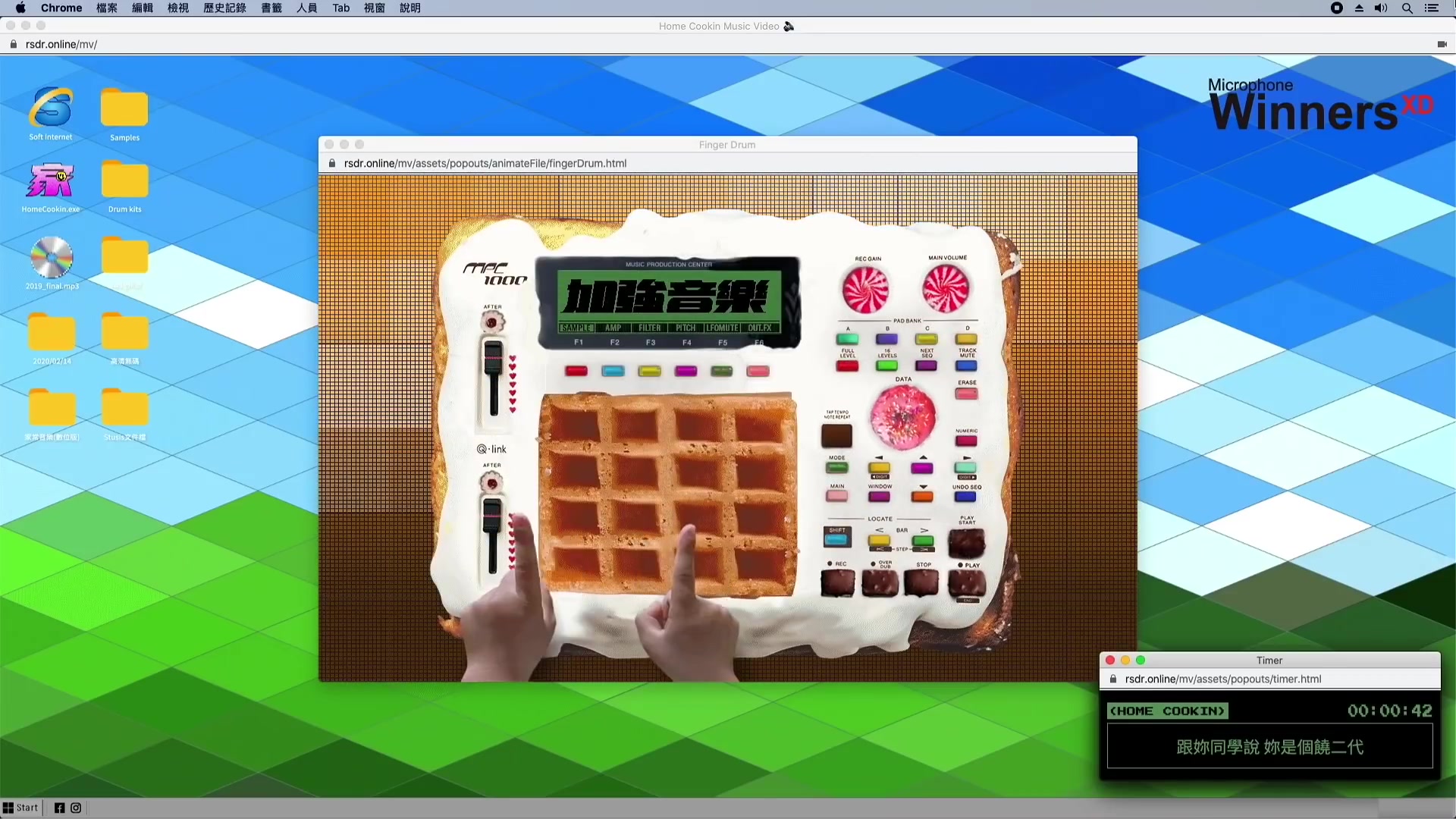Click the Start button in taskbar

(20, 808)
